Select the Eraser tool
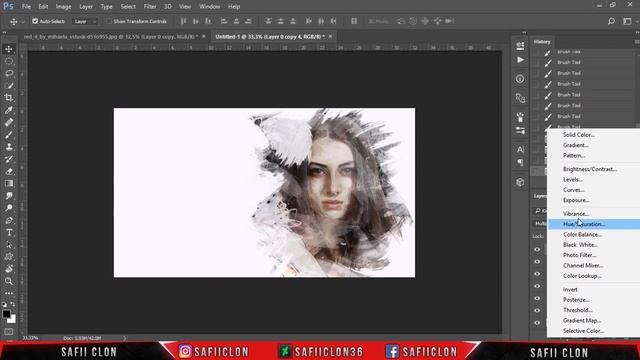The image size is (640, 360). coord(9,171)
